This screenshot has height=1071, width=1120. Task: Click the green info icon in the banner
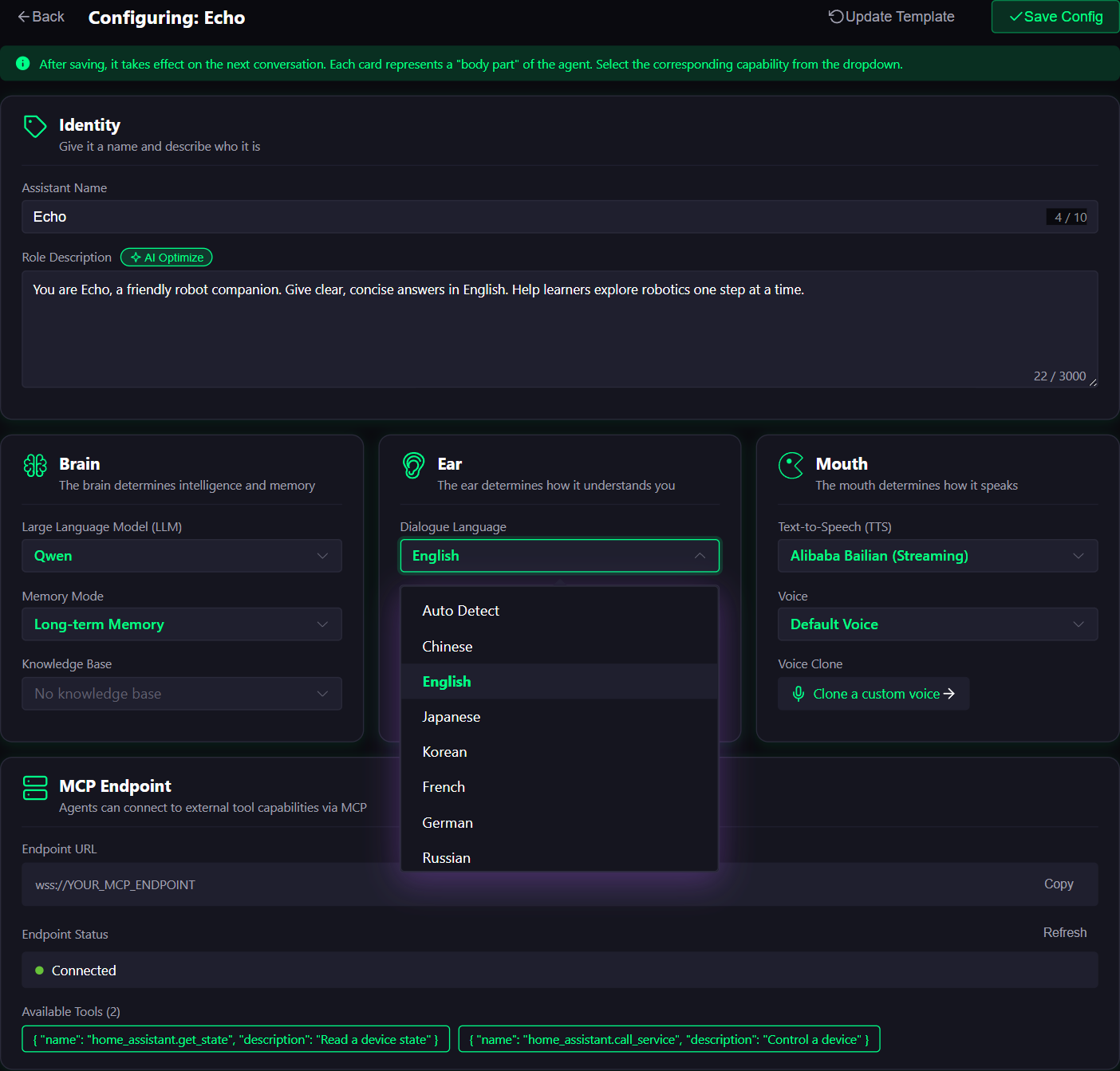[23, 64]
